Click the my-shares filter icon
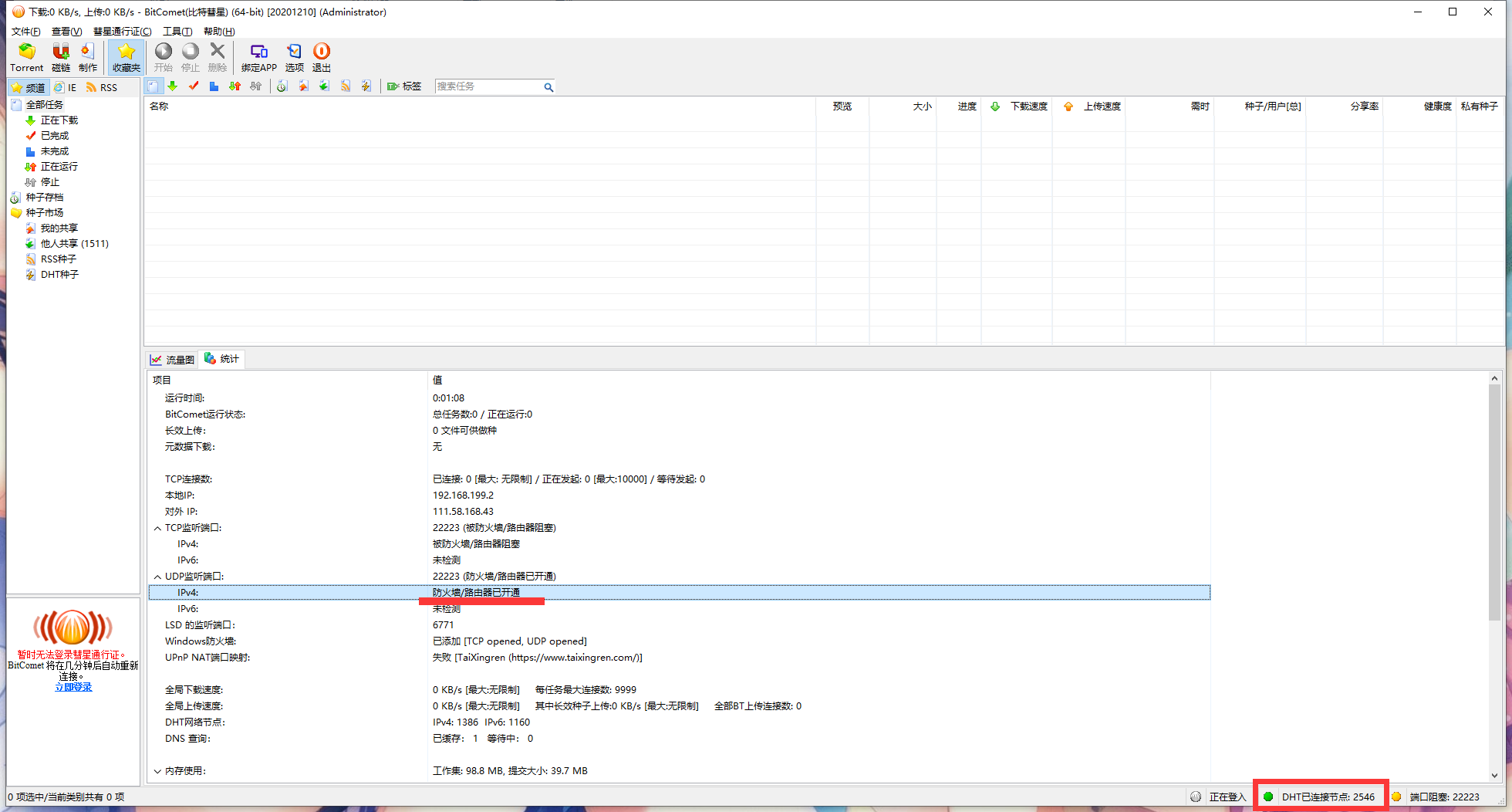This screenshot has width=1512, height=812. [x=304, y=86]
